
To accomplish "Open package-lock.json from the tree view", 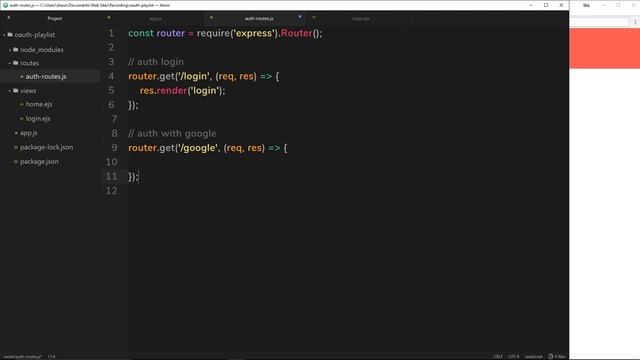I will pos(47,147).
